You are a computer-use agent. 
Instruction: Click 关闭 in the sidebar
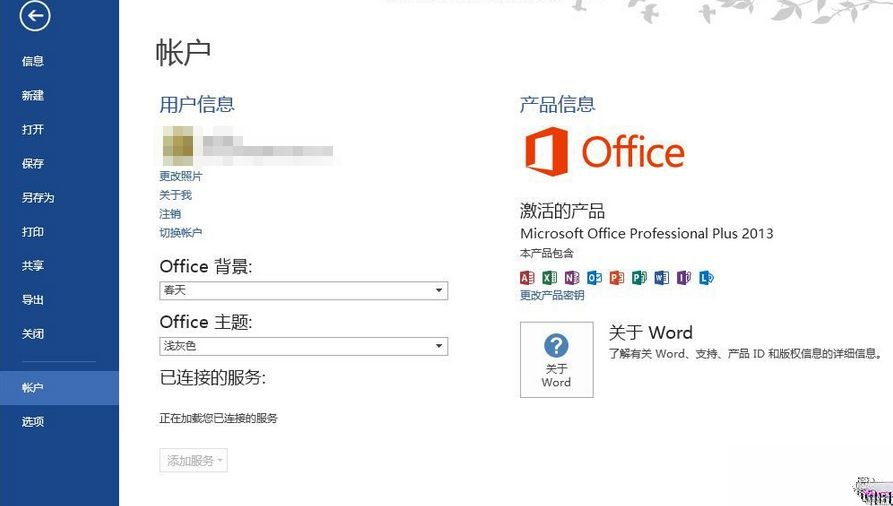(x=33, y=334)
